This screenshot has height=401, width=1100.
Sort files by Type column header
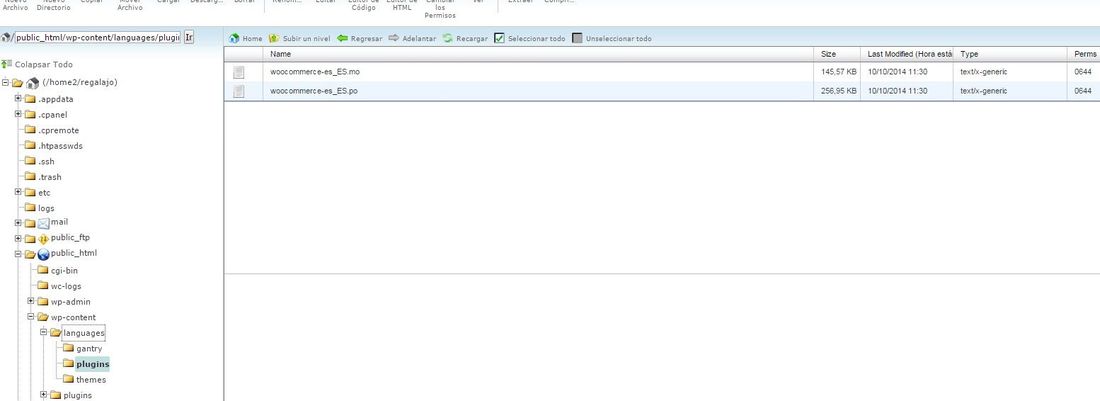(x=1011, y=54)
